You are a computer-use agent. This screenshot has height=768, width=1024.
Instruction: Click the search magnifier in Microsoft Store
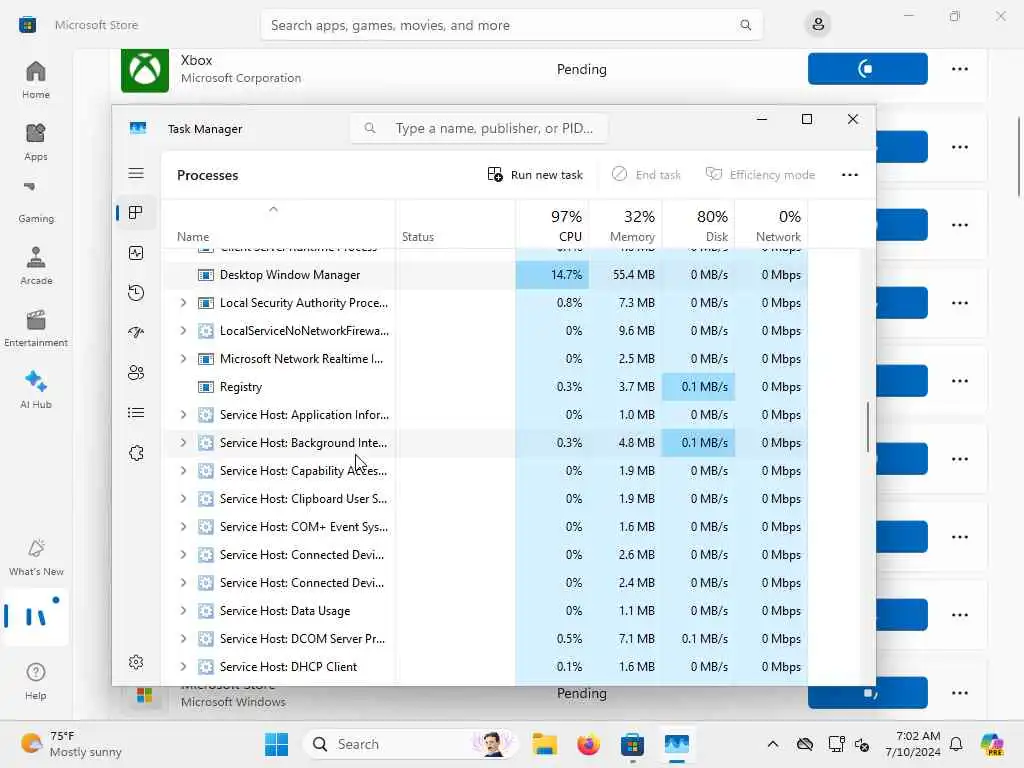pyautogui.click(x=745, y=25)
